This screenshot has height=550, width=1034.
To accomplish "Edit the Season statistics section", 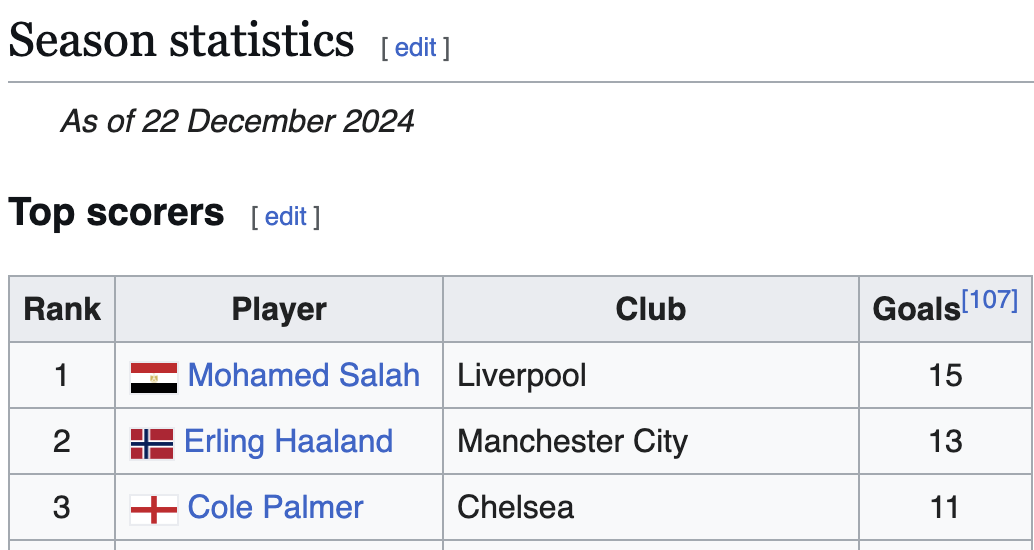I will click(x=415, y=47).
